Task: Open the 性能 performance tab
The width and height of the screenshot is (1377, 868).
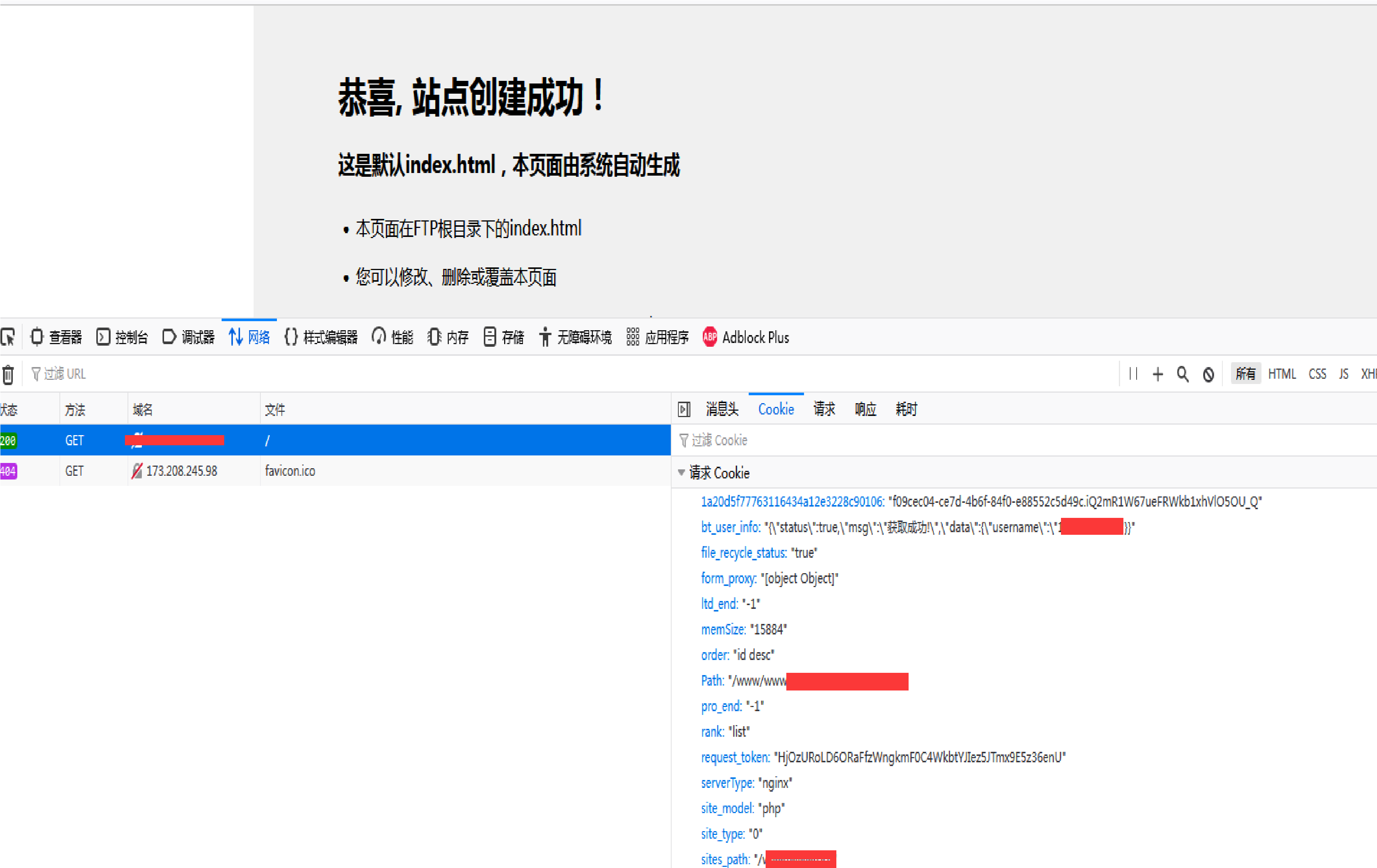Action: (x=392, y=337)
